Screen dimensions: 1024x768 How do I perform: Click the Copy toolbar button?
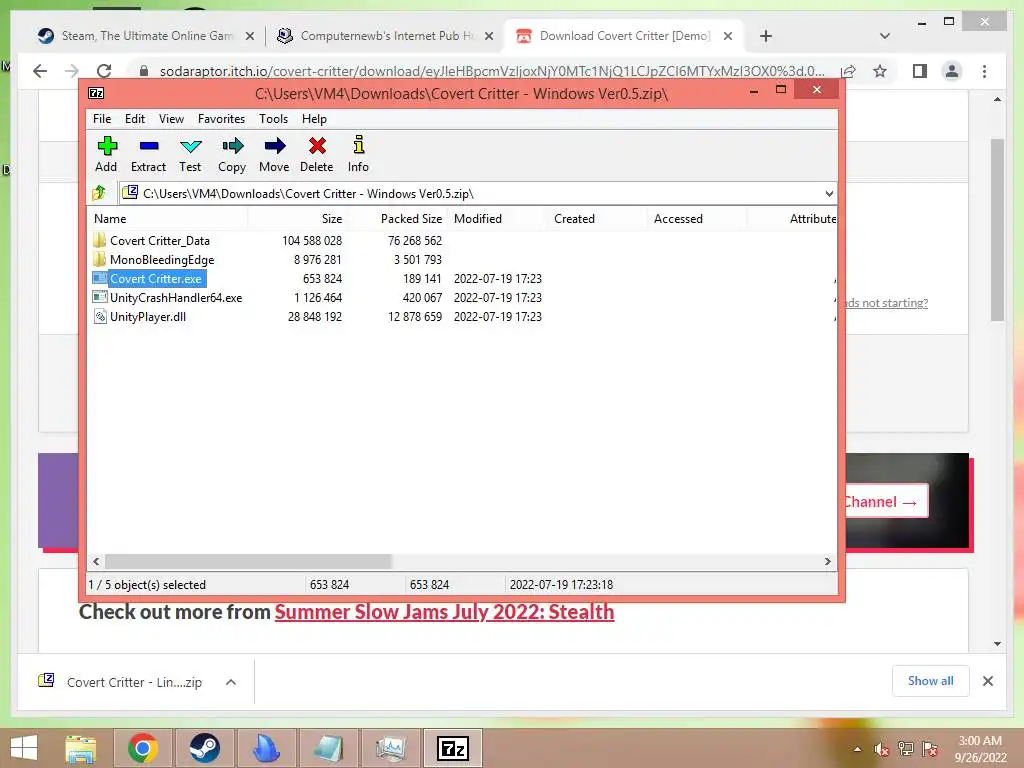(232, 155)
